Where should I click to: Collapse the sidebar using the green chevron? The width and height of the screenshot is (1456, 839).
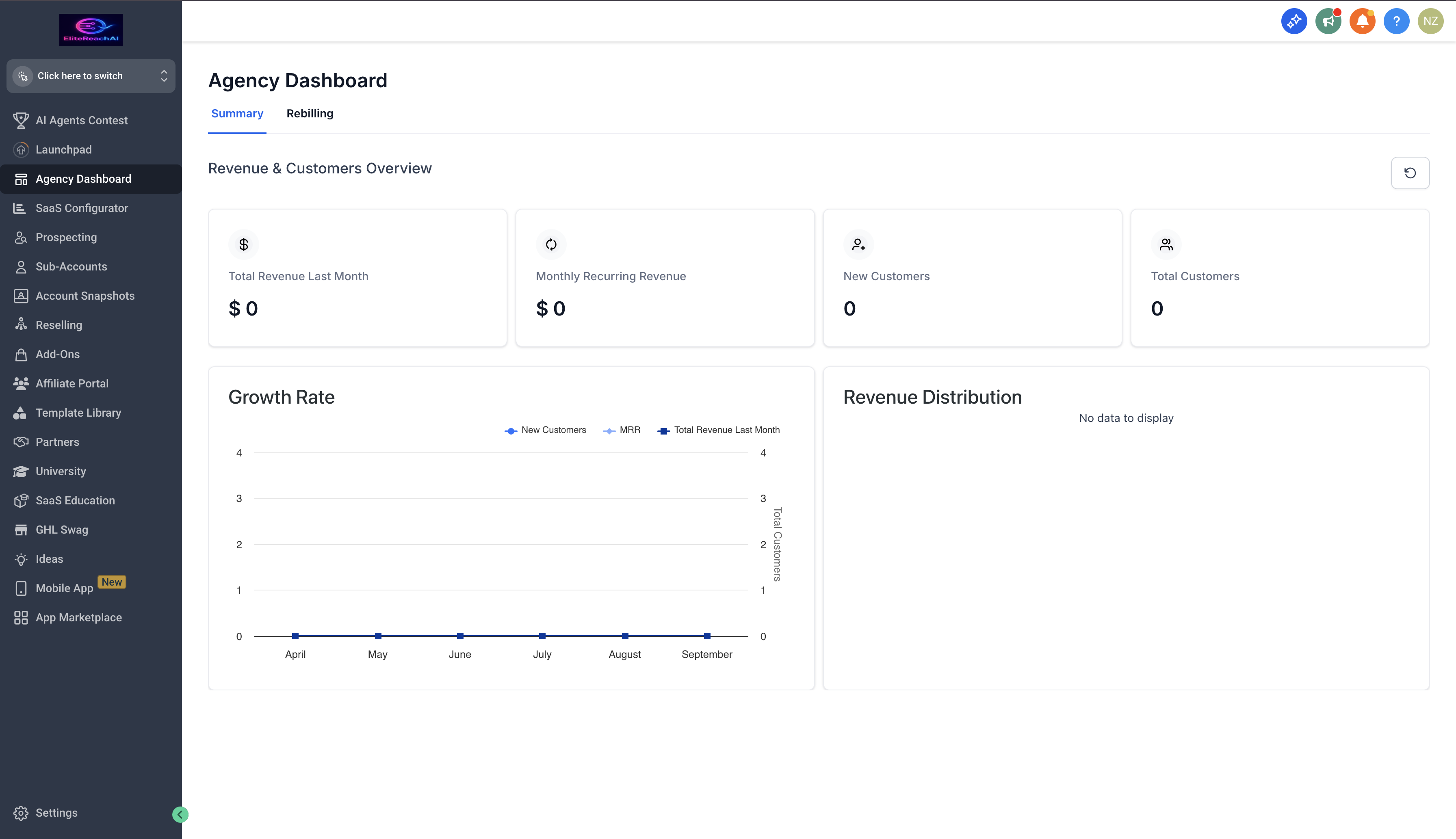[180, 814]
